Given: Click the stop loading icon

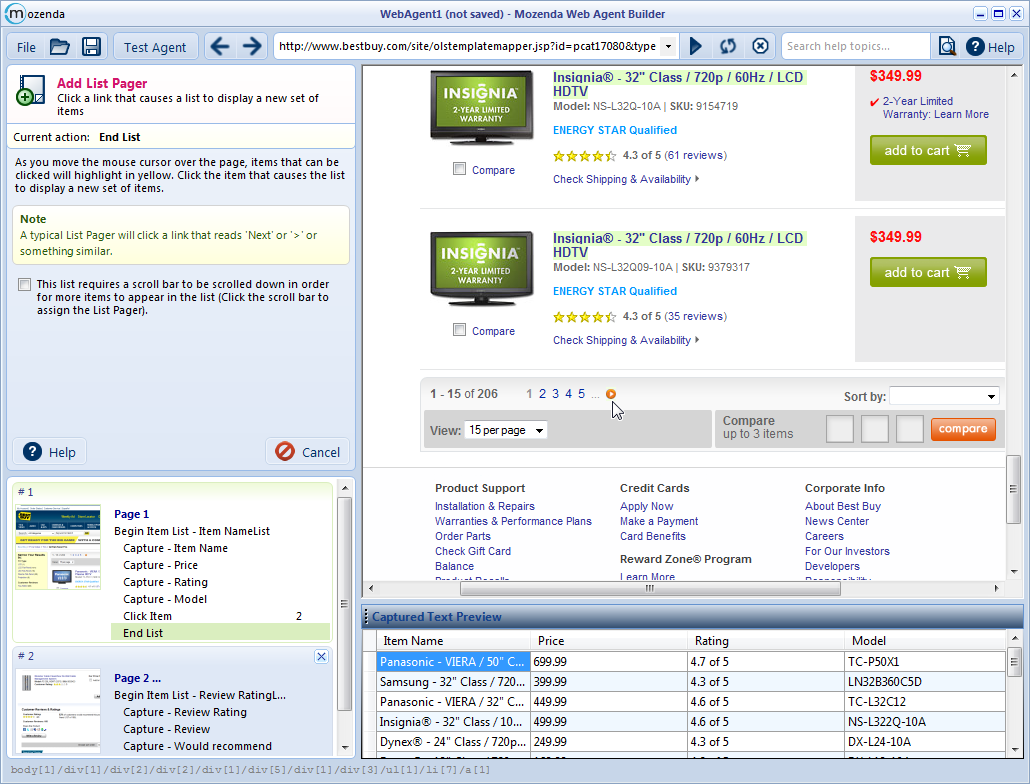Looking at the screenshot, I should click(760, 46).
